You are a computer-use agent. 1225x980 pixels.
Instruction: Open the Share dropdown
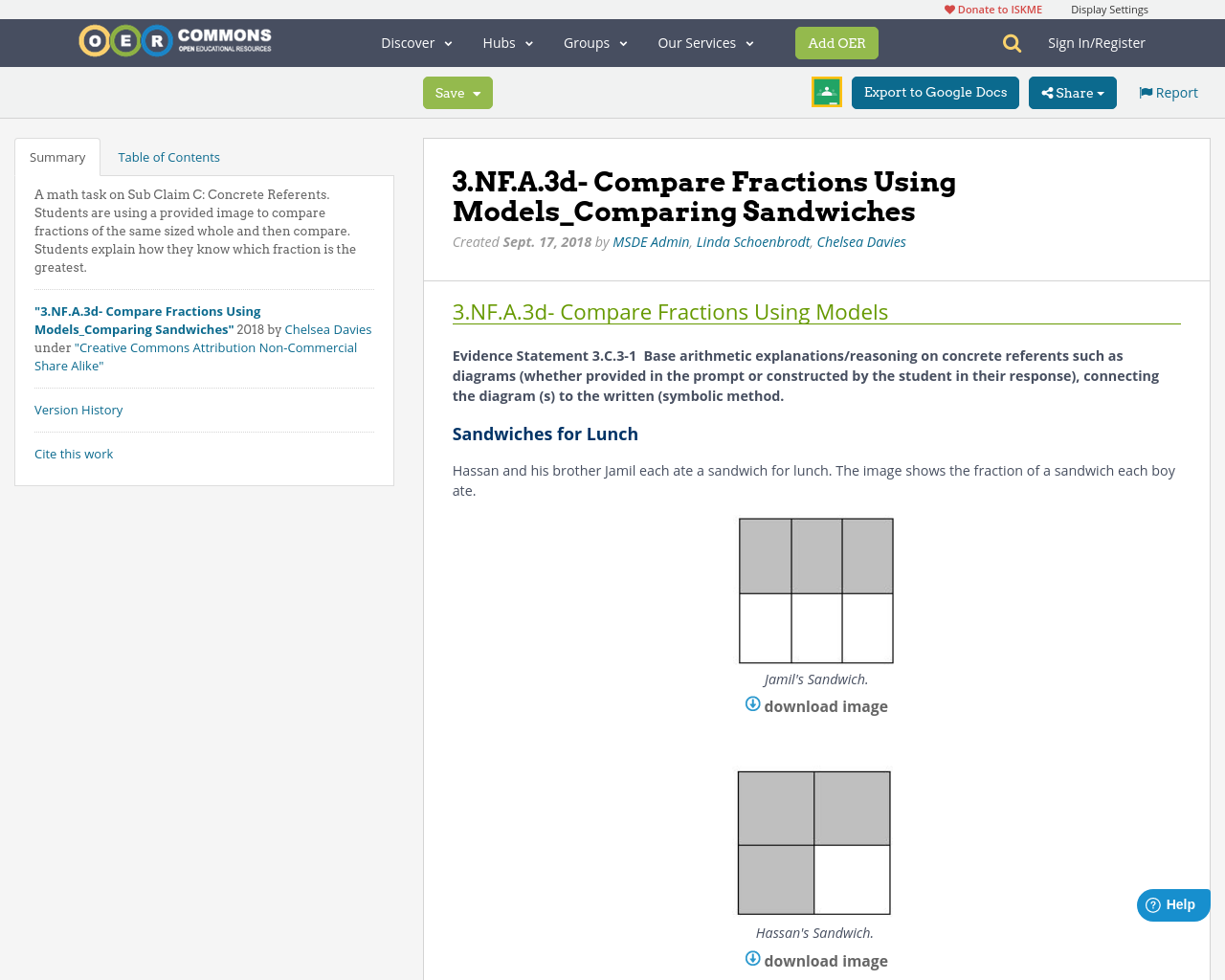[1072, 91]
